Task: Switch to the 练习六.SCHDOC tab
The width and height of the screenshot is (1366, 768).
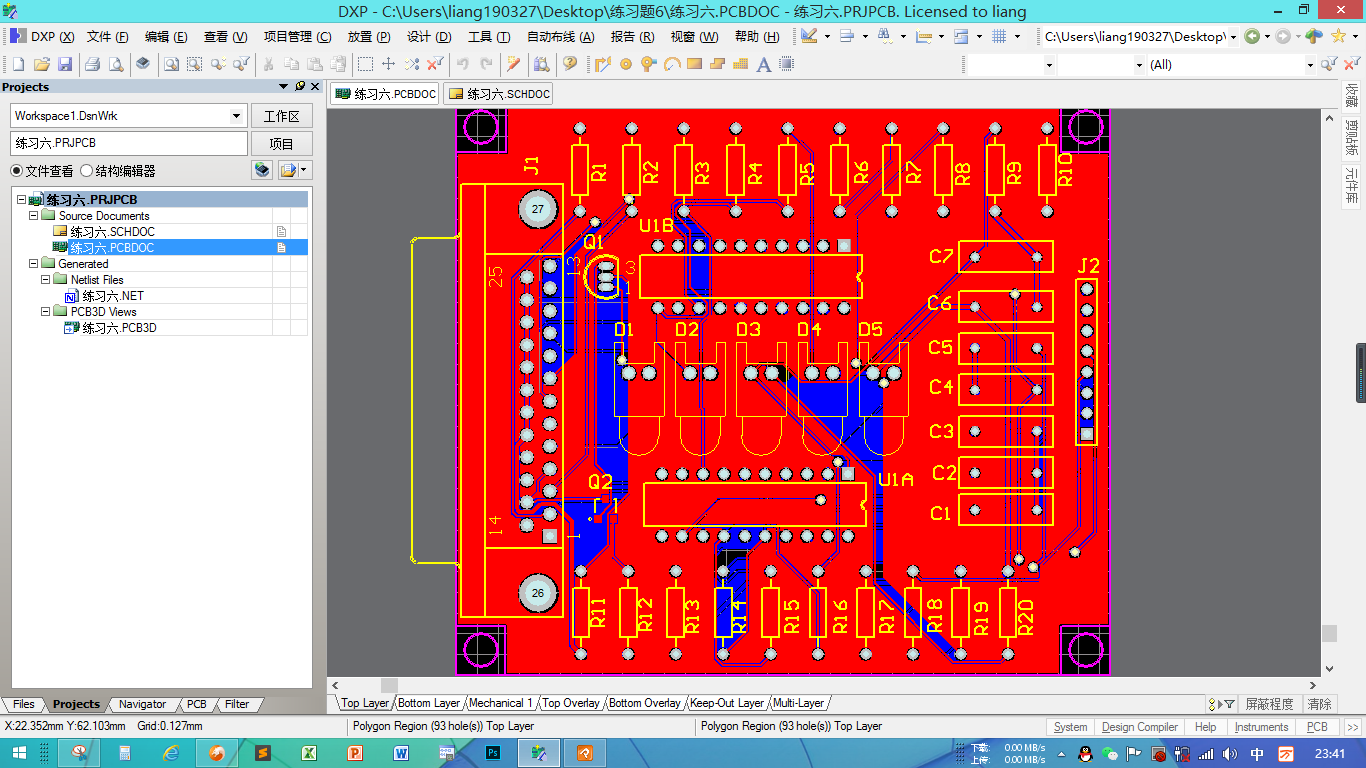Action: coord(497,93)
